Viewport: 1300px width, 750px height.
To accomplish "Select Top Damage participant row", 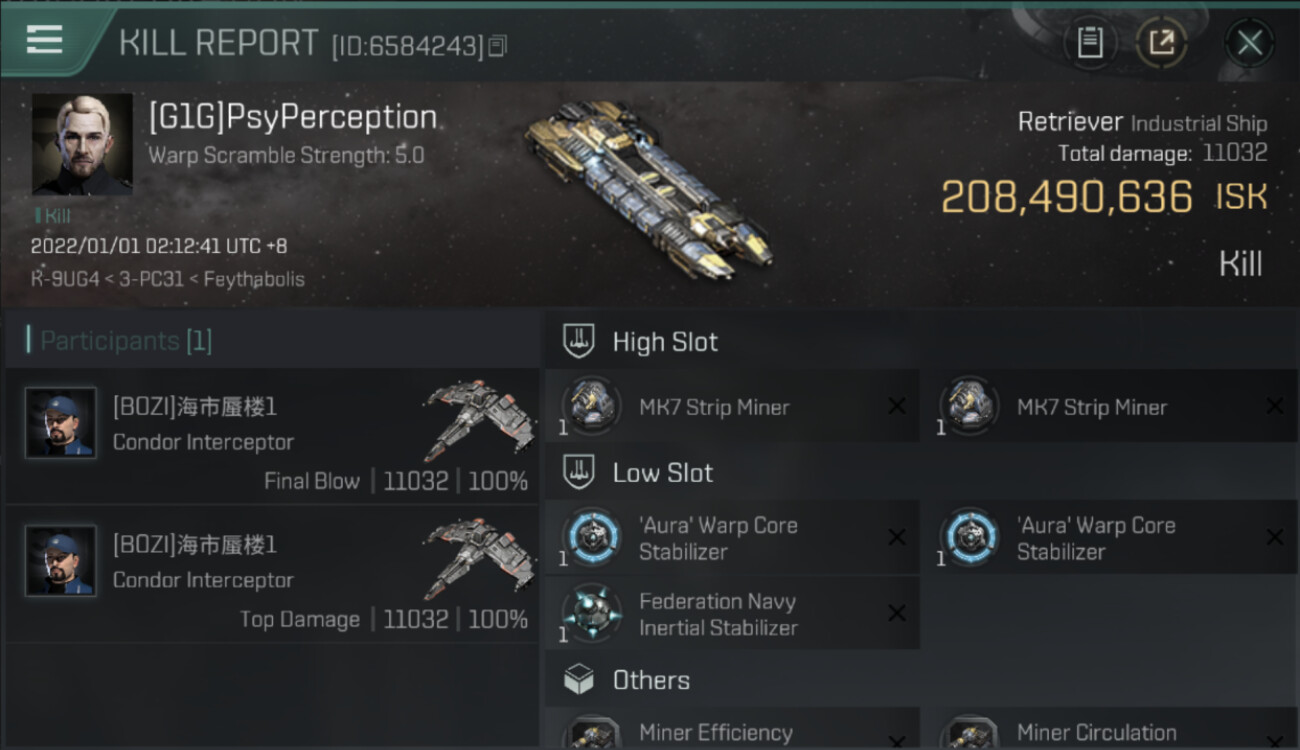I will (x=272, y=574).
